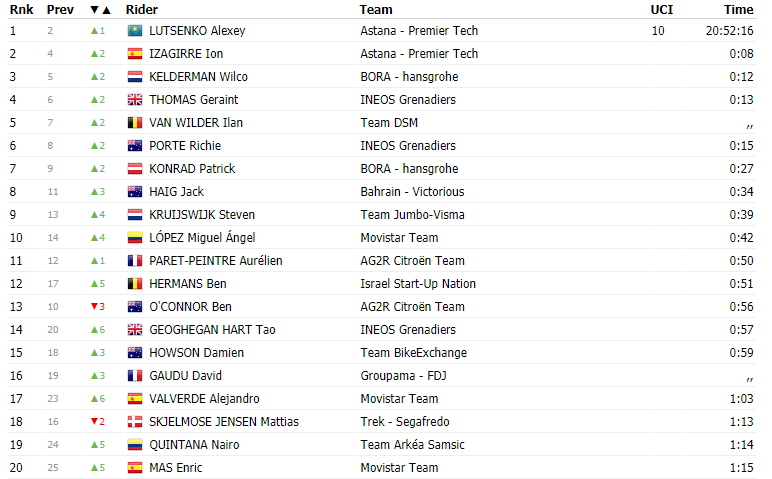Click the Austrian flag beside Konrad Patrick
The image size is (772, 479).
pyautogui.click(x=134, y=169)
